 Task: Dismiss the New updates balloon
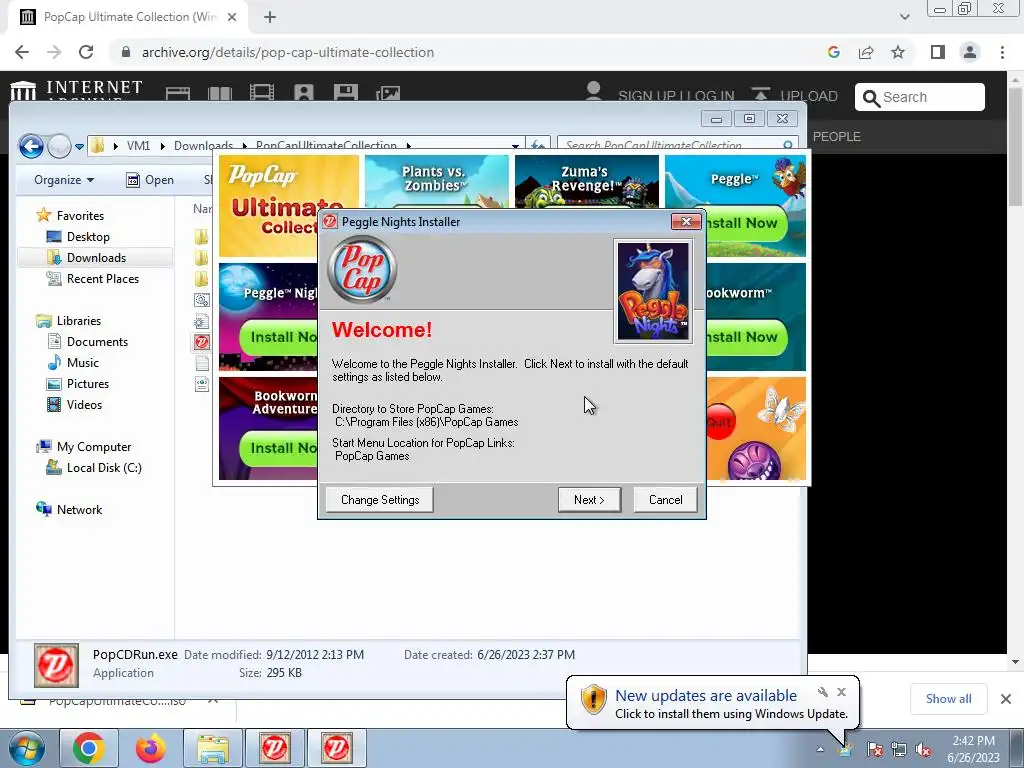coord(841,692)
